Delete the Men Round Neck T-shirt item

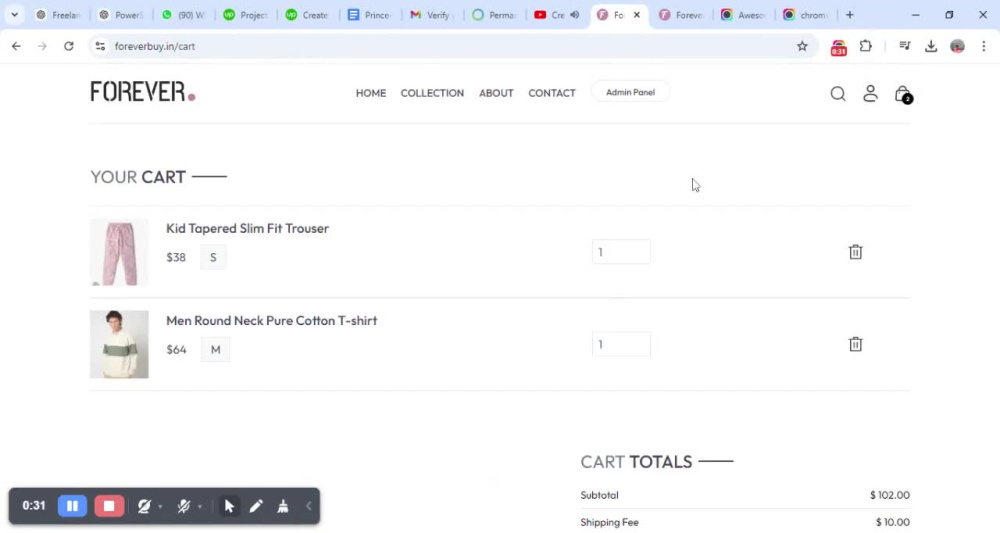click(x=855, y=344)
